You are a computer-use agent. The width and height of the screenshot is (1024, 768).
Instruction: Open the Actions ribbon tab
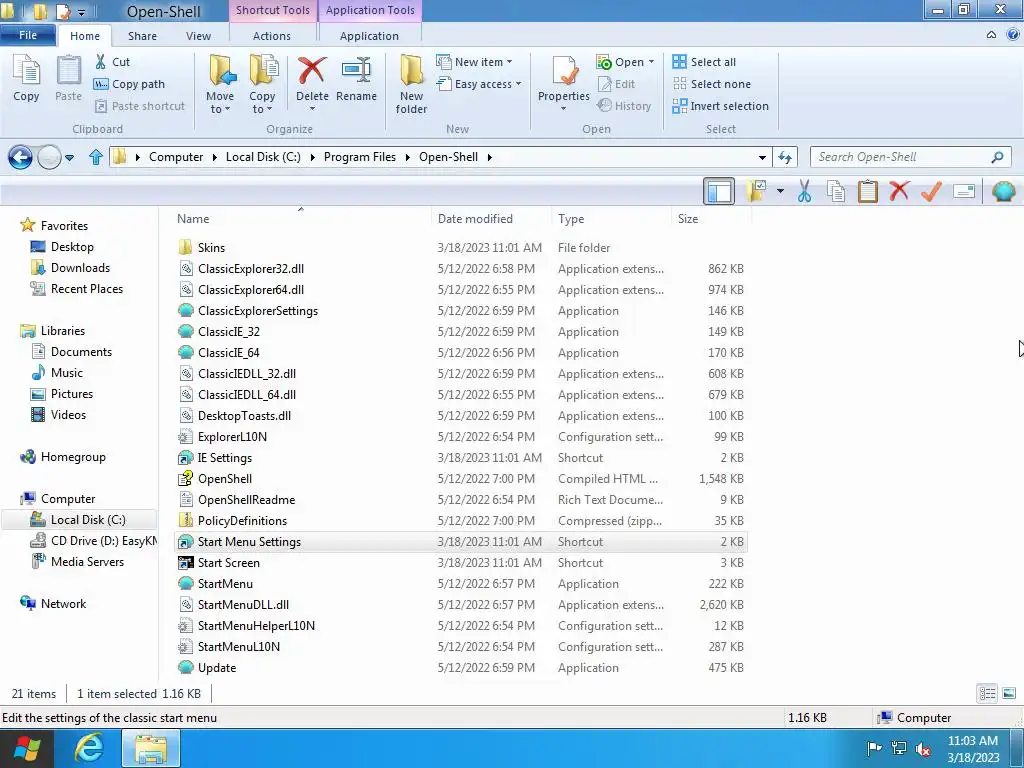272,36
